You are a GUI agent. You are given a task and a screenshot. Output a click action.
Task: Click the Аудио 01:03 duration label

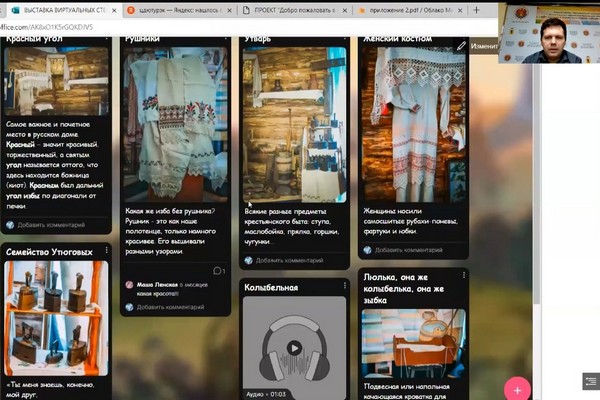click(x=266, y=394)
